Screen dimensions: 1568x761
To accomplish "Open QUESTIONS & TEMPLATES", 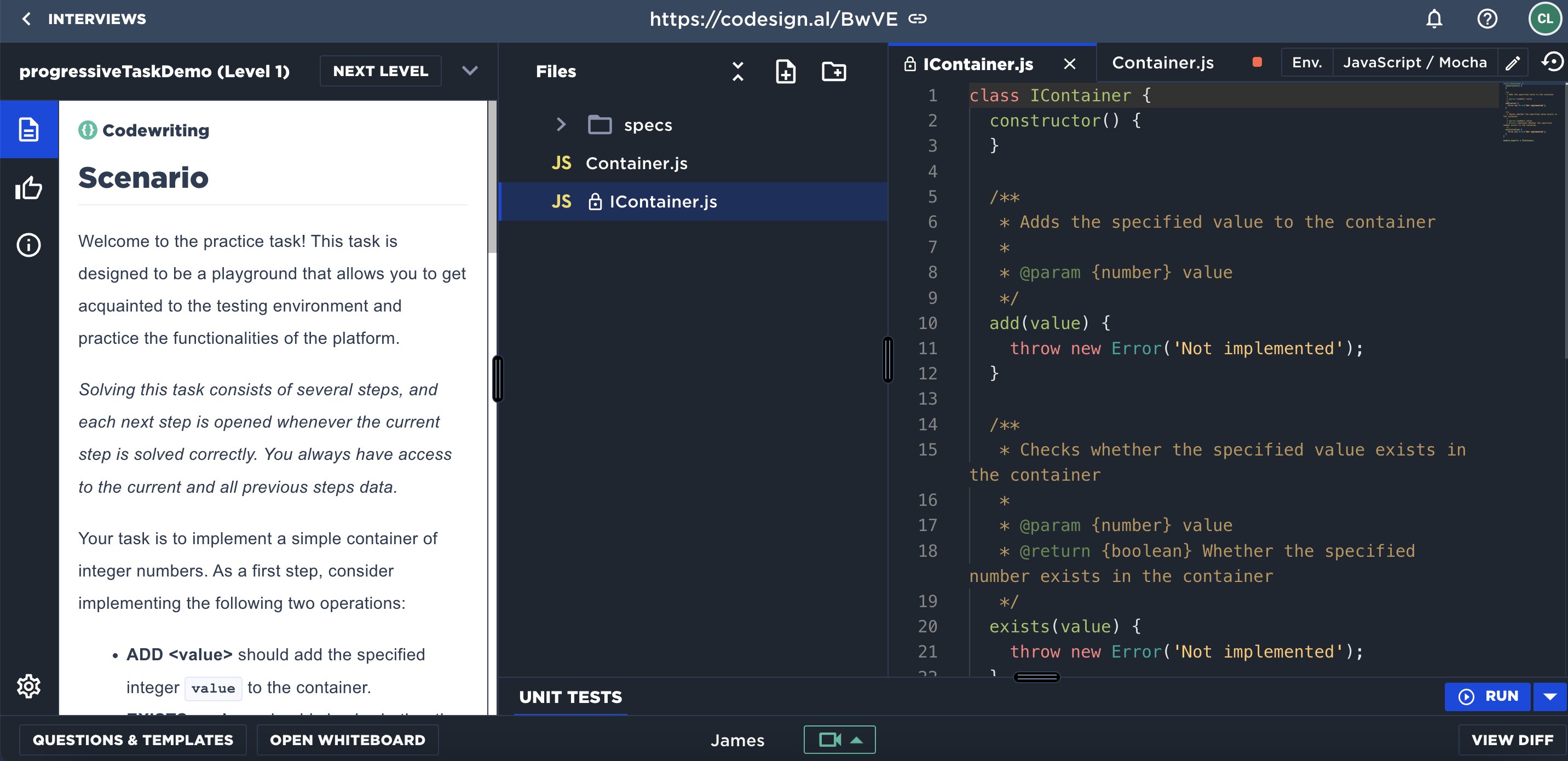I will 132,740.
